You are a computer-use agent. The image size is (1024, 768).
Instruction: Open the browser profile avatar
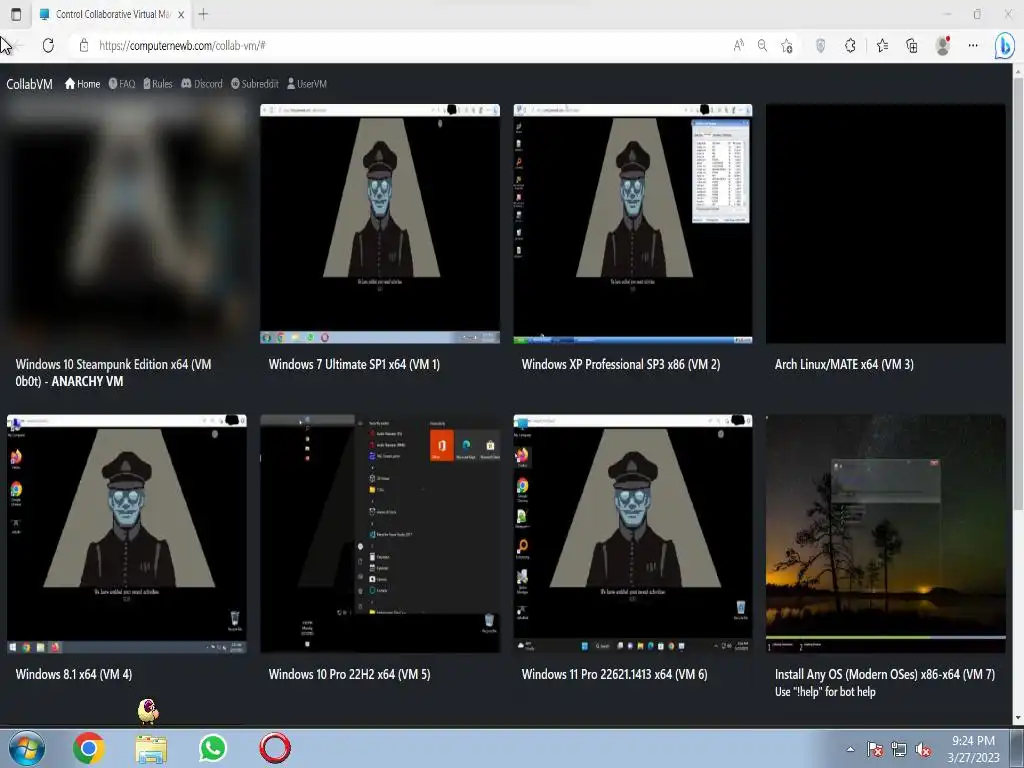click(942, 45)
